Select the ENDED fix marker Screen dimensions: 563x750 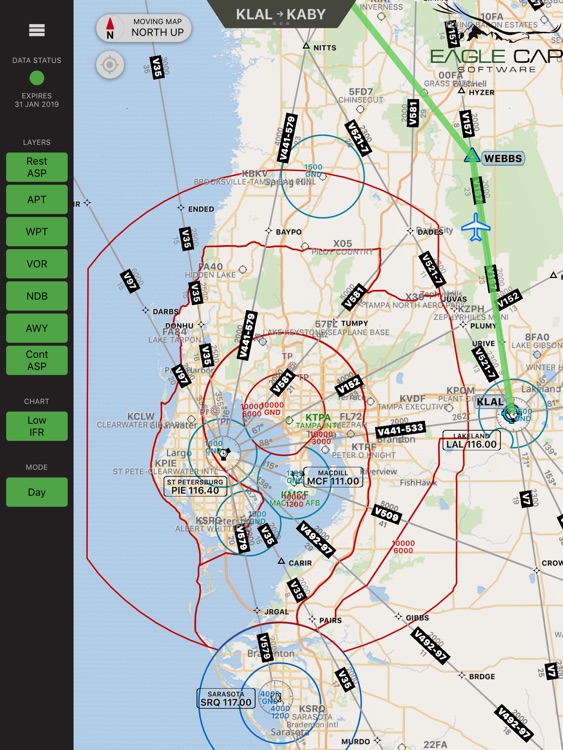(181, 208)
